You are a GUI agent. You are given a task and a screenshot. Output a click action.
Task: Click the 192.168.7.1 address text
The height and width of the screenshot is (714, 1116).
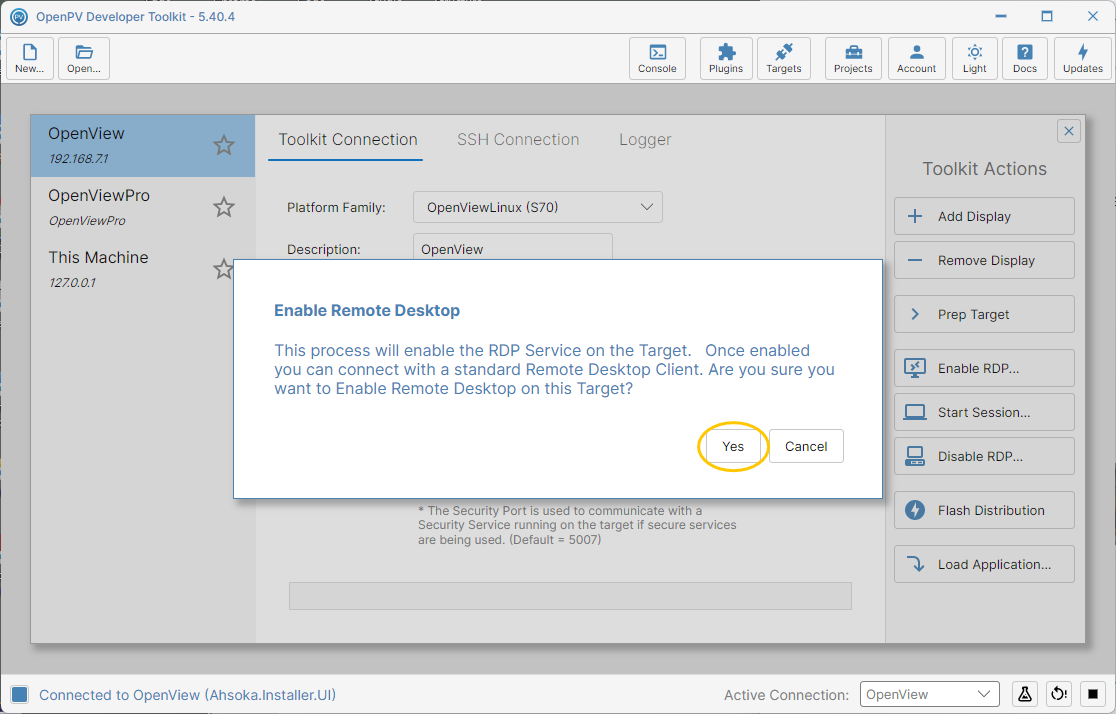coord(78,159)
